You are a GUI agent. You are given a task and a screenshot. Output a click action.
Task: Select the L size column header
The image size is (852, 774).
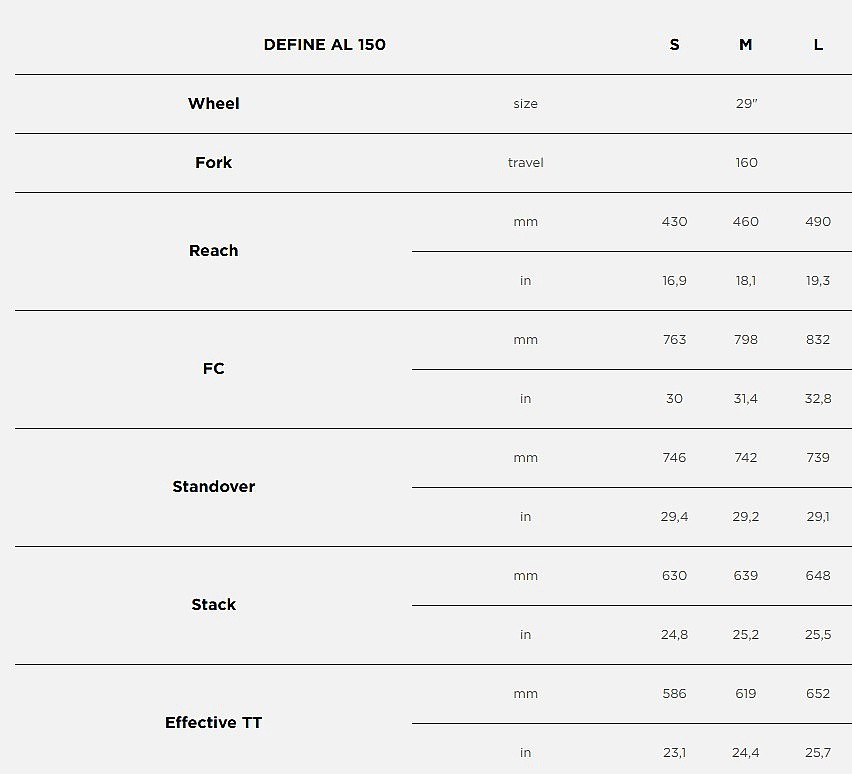point(818,44)
